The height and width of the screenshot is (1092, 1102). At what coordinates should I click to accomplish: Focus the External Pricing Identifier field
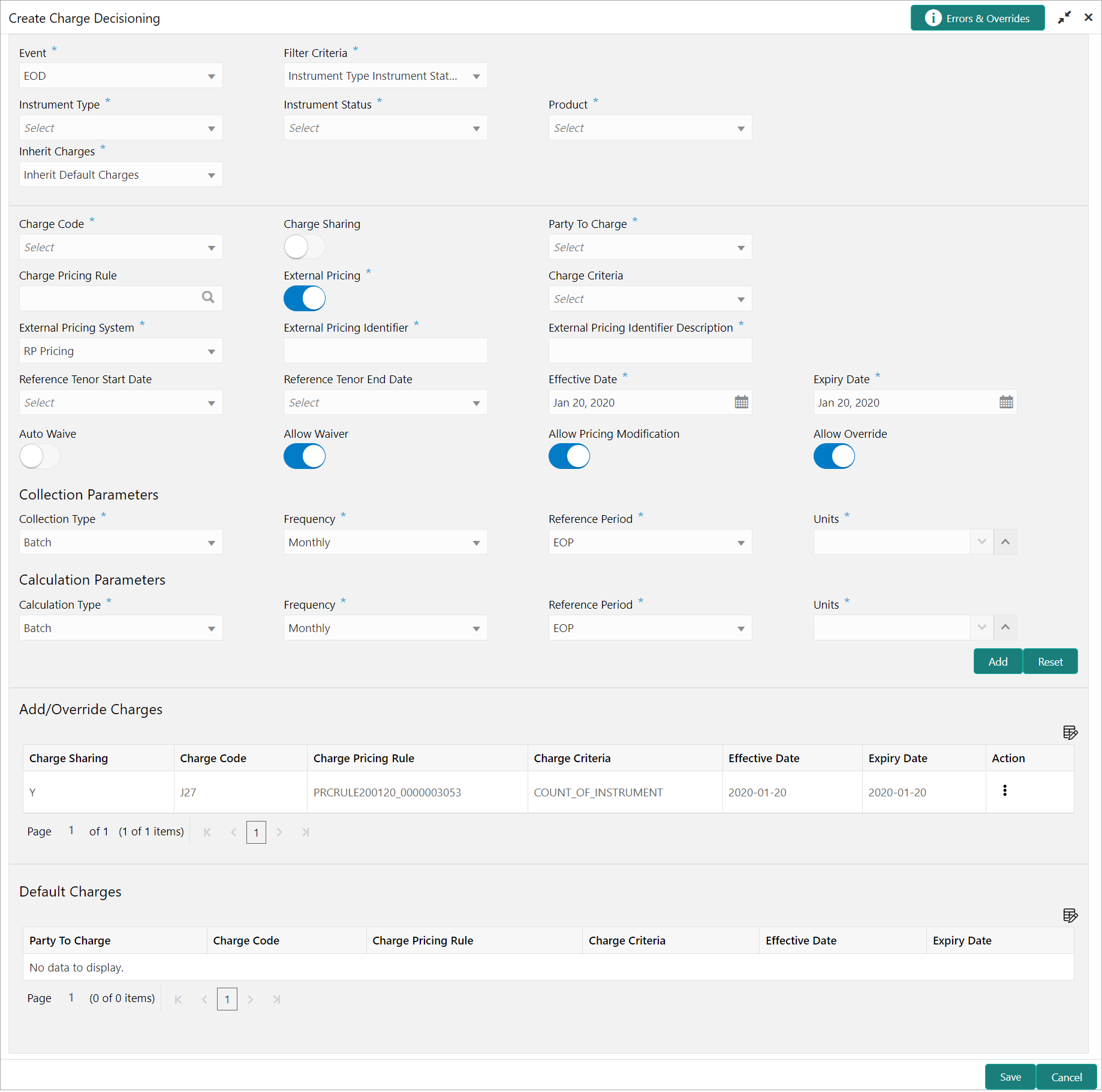pyautogui.click(x=386, y=351)
